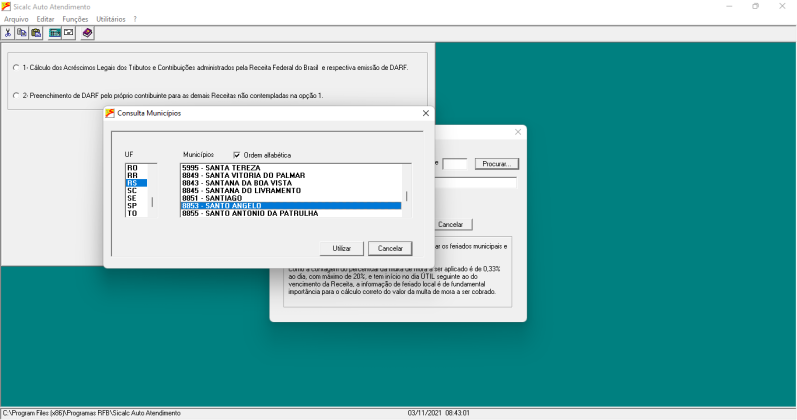Select radio option 2 for Preenchimento de DARF
This screenshot has width=797, height=420.
15,95
